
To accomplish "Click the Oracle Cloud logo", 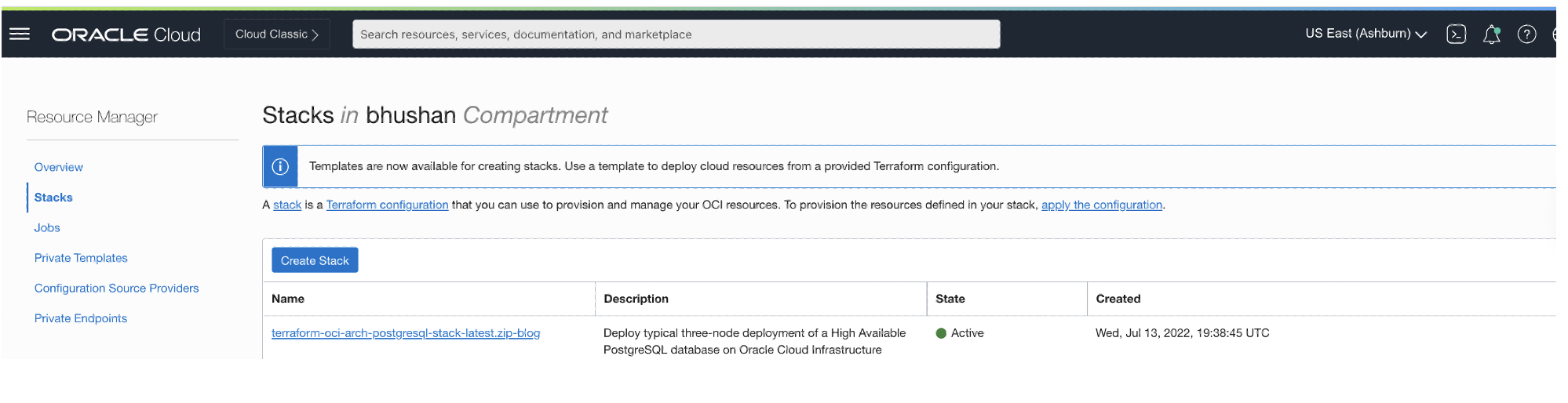I will pos(126,34).
